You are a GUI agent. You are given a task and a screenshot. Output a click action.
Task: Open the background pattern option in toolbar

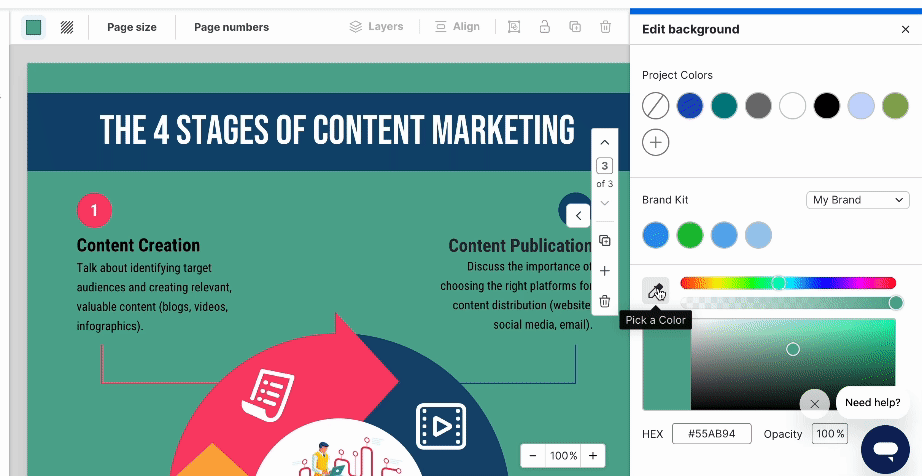67,27
